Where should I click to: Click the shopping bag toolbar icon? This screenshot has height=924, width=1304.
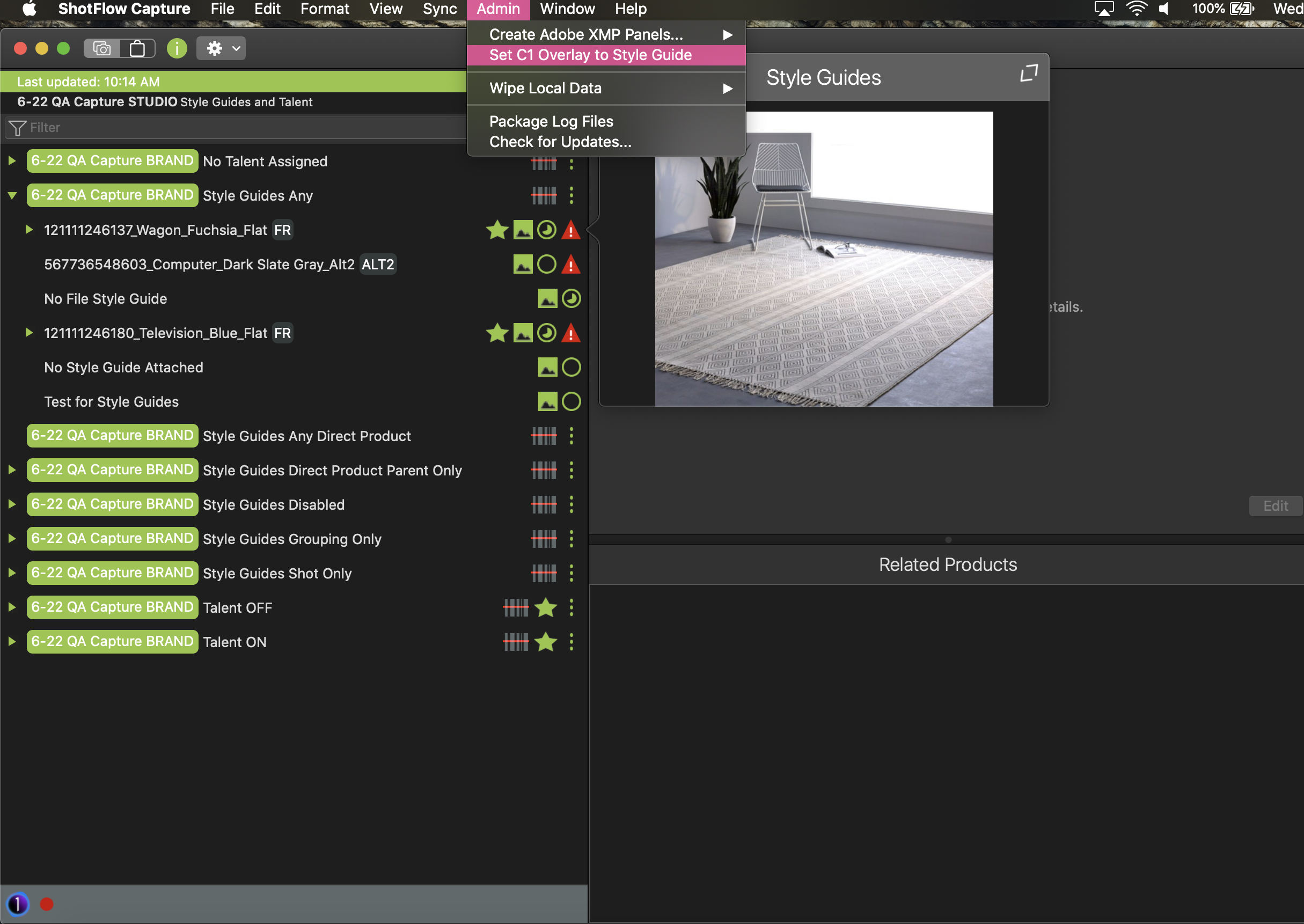point(137,48)
